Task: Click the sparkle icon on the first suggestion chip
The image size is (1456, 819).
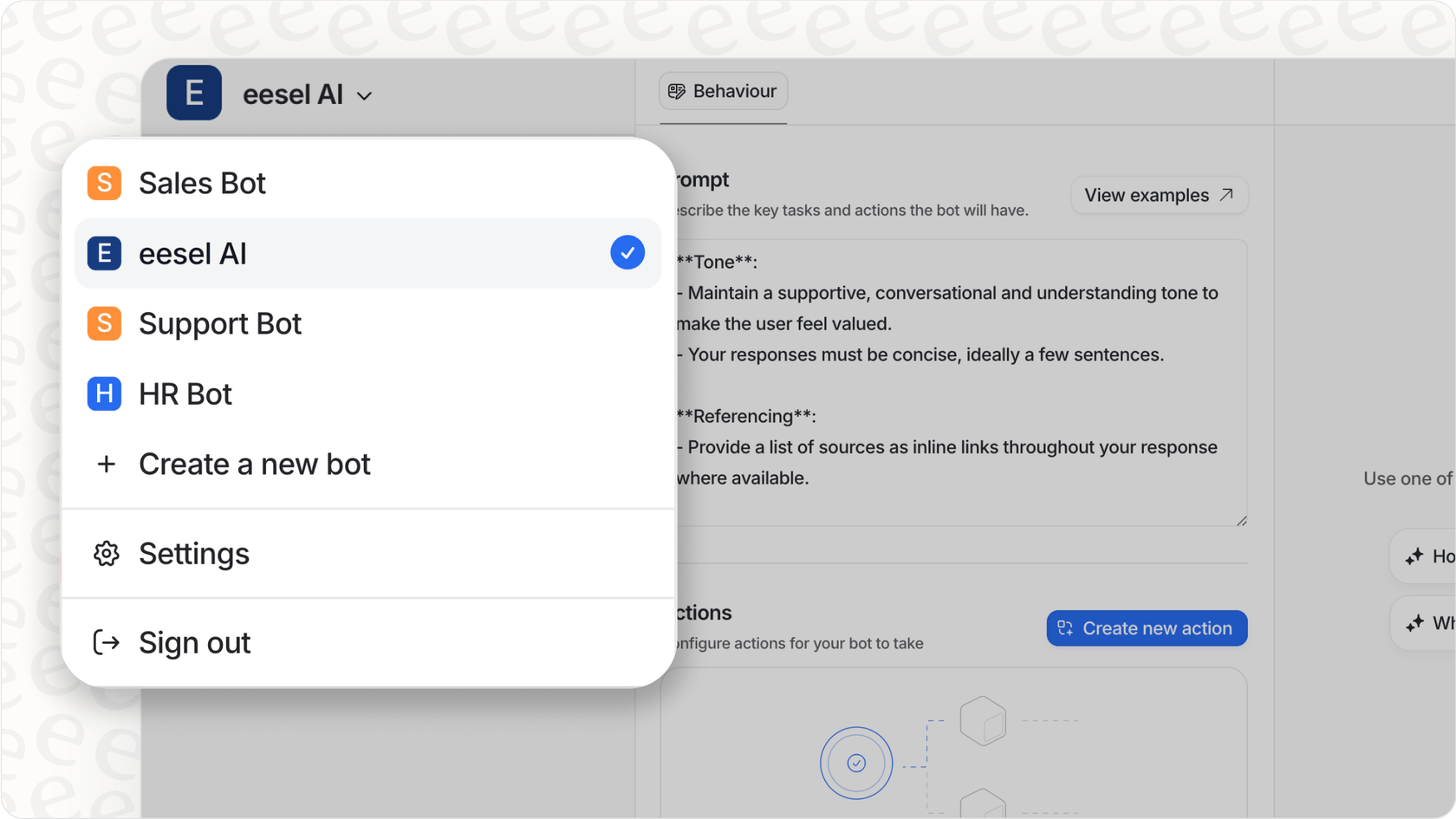Action: (1416, 556)
